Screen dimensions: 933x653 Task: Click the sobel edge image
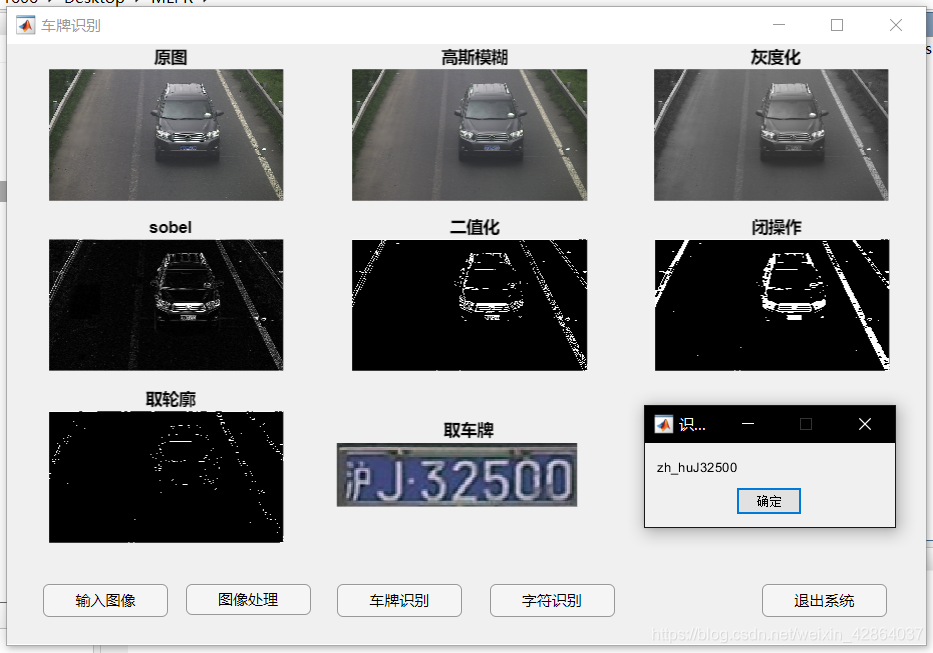[166, 305]
